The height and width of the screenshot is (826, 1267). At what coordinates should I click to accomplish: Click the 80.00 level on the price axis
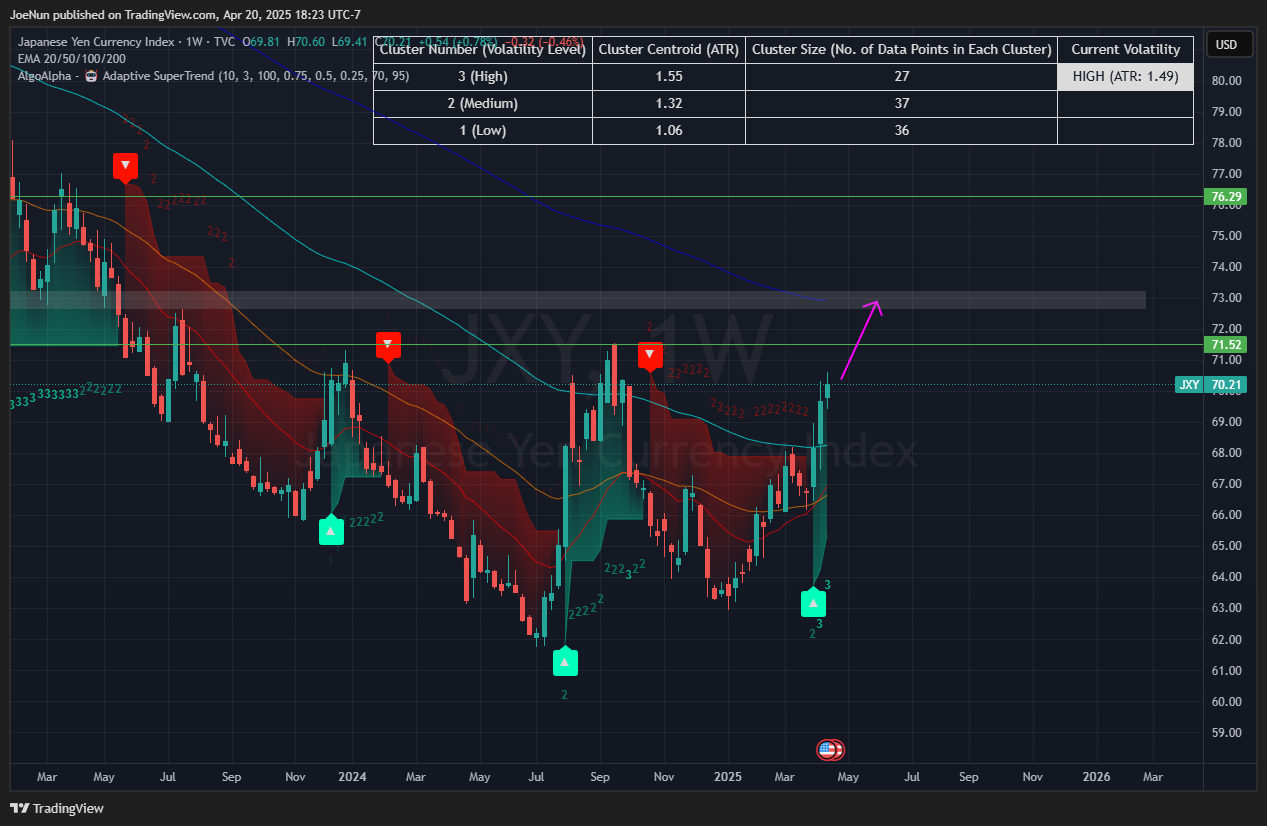pyautogui.click(x=1226, y=80)
